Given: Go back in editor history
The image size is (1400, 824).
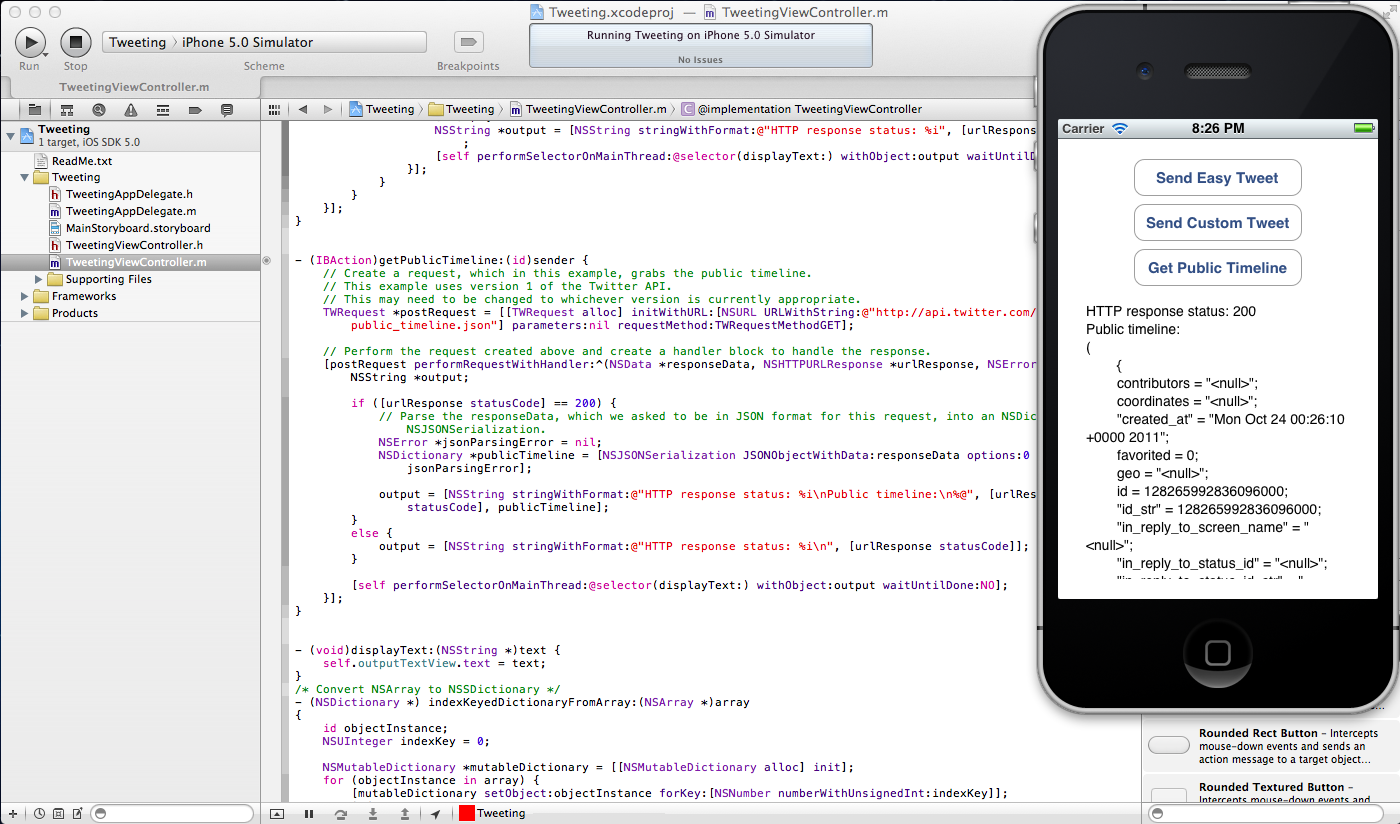Looking at the screenshot, I should [302, 109].
